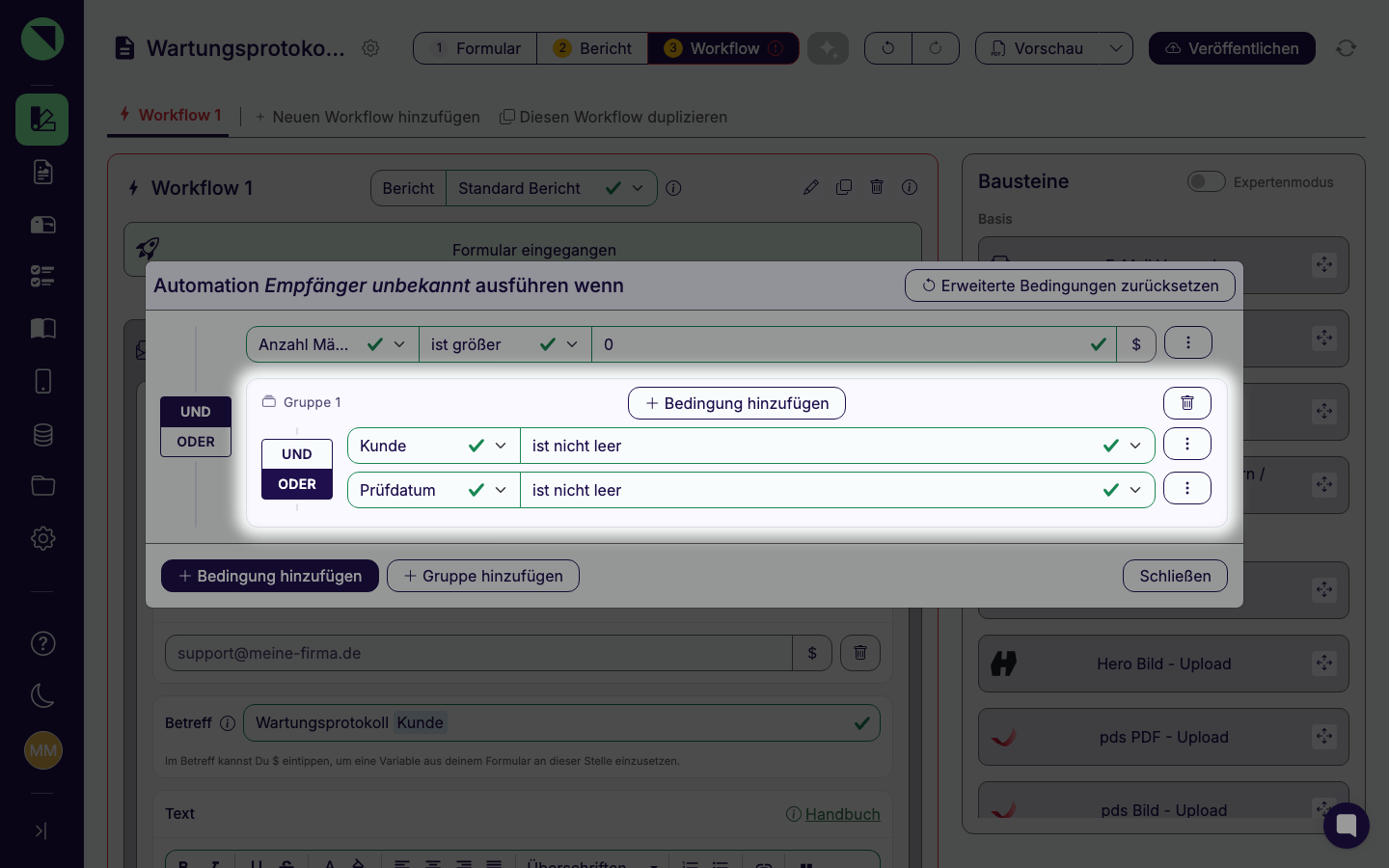Click the form settings gear beside title
The image size is (1389, 868).
(x=370, y=48)
